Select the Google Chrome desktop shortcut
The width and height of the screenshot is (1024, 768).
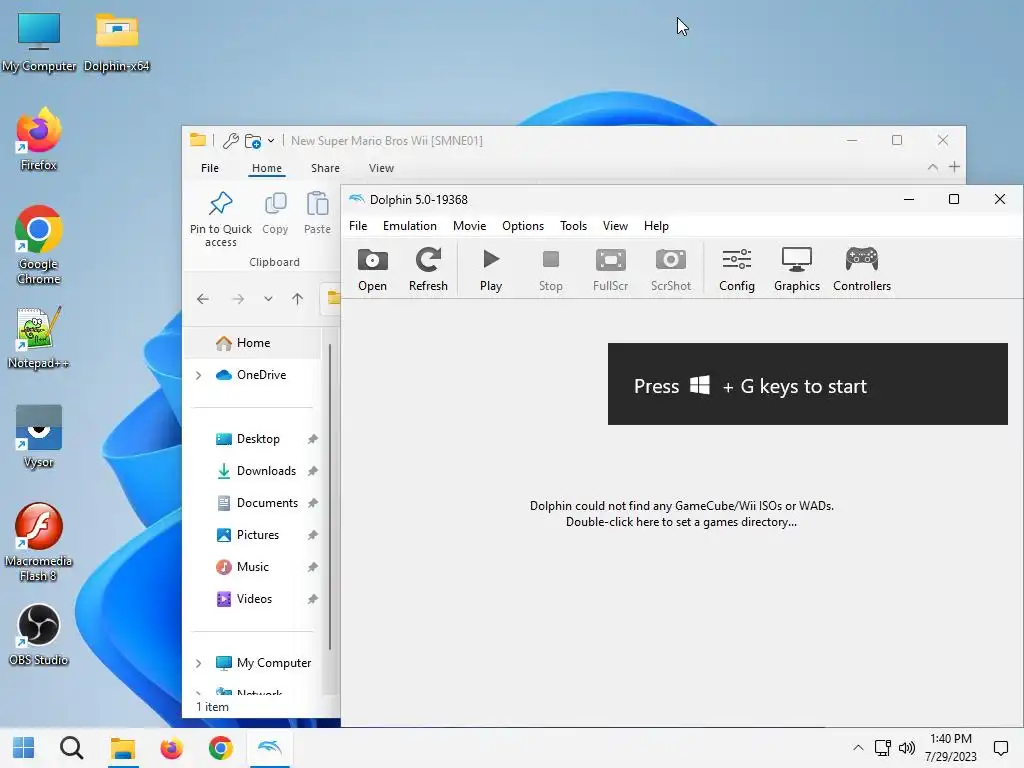tap(39, 245)
